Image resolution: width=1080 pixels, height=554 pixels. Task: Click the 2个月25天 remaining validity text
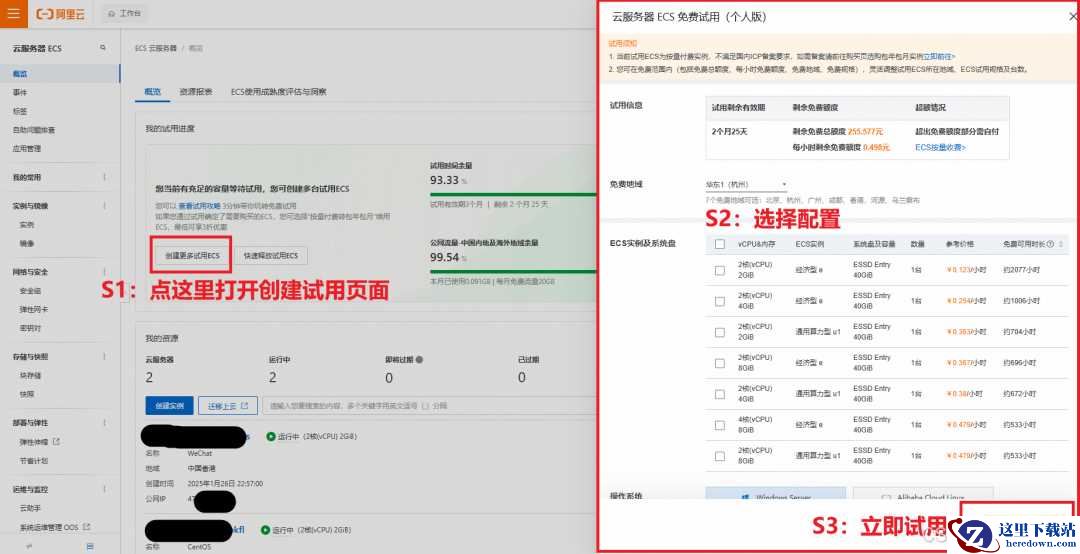click(729, 131)
